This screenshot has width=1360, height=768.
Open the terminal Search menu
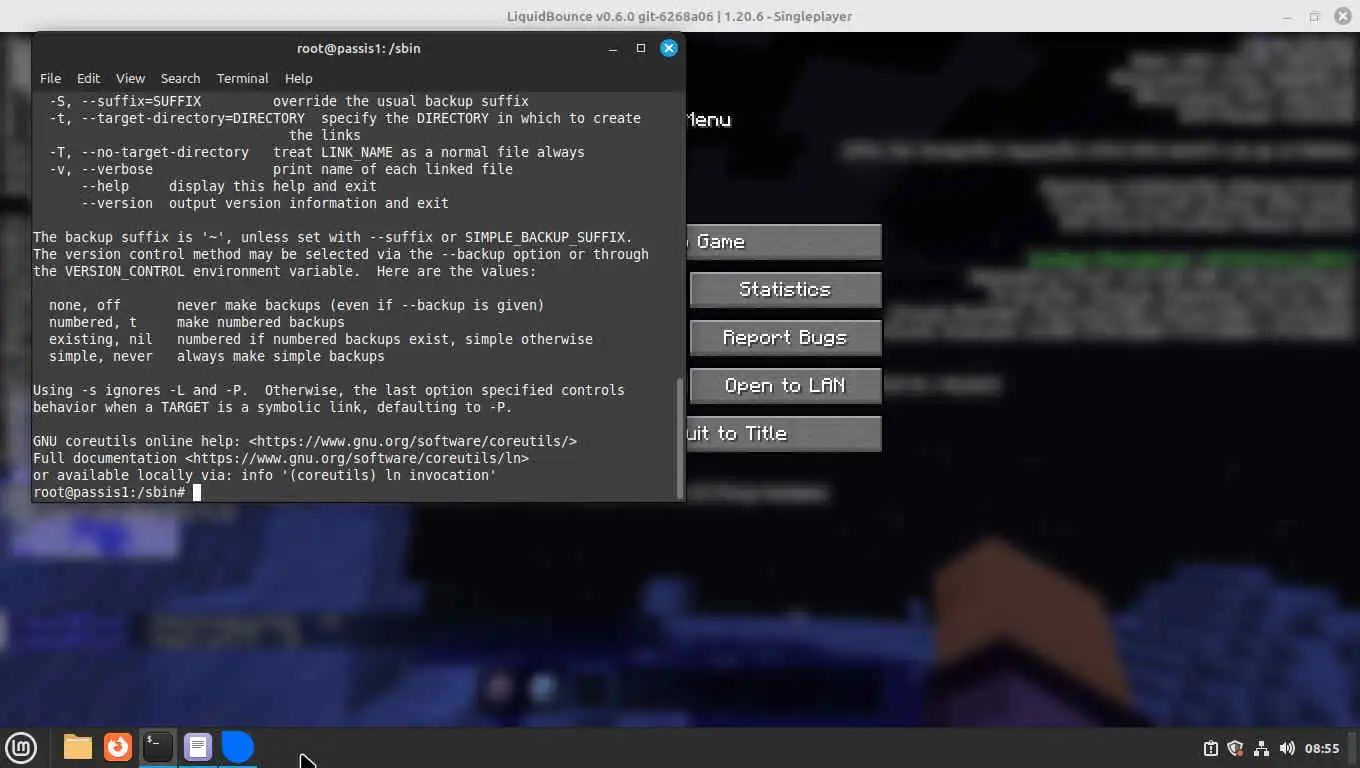point(180,78)
